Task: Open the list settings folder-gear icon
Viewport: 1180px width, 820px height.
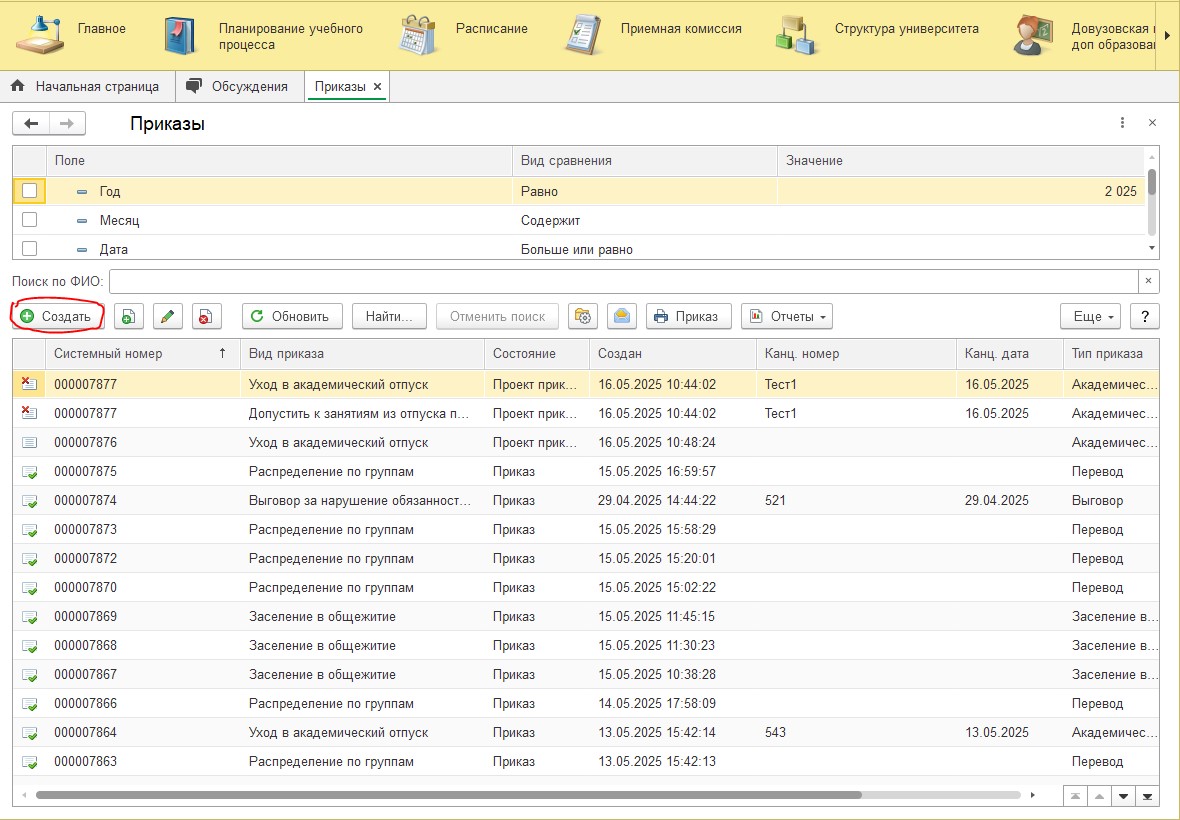Action: click(582, 317)
